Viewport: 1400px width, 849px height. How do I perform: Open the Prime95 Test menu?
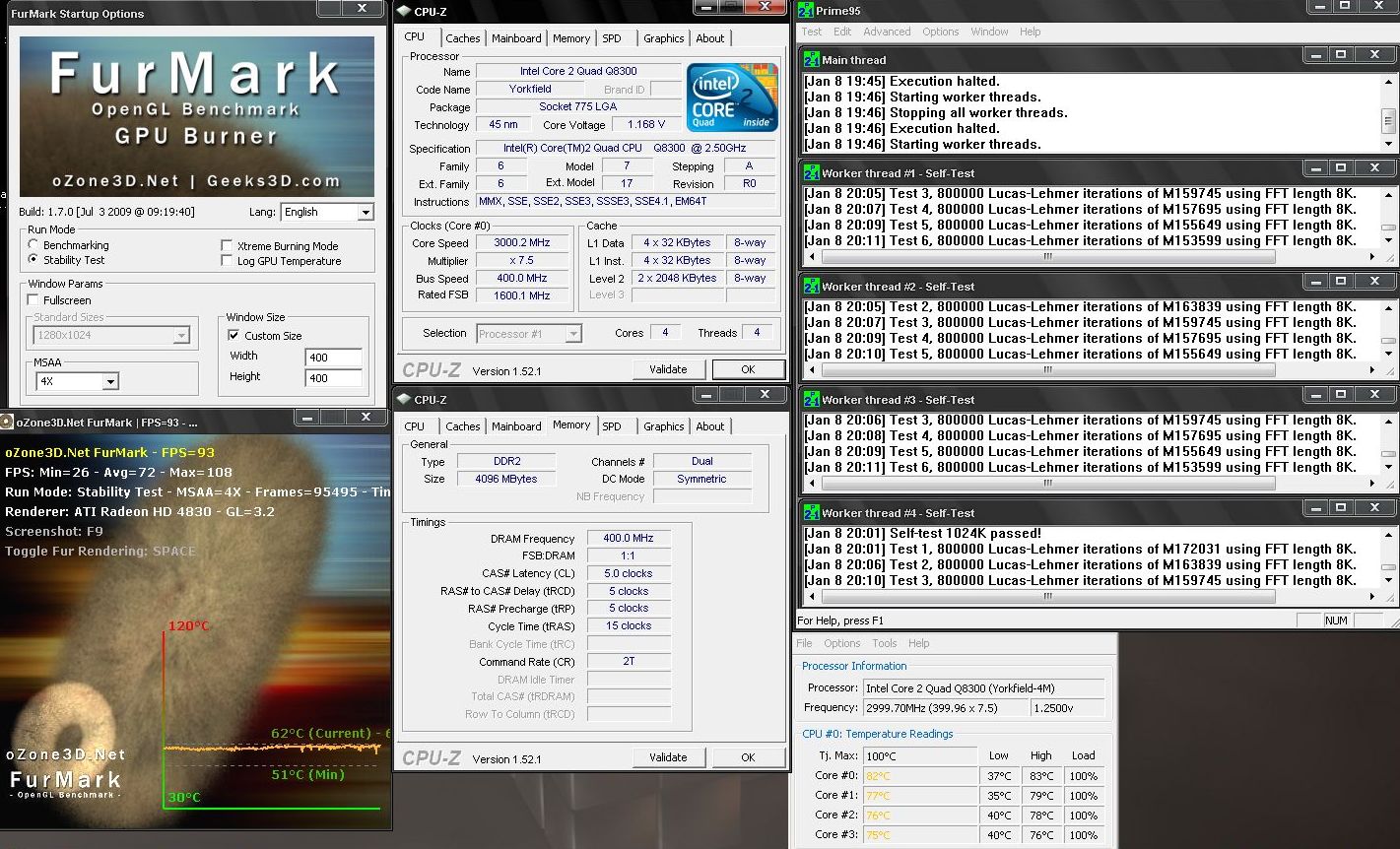(812, 32)
